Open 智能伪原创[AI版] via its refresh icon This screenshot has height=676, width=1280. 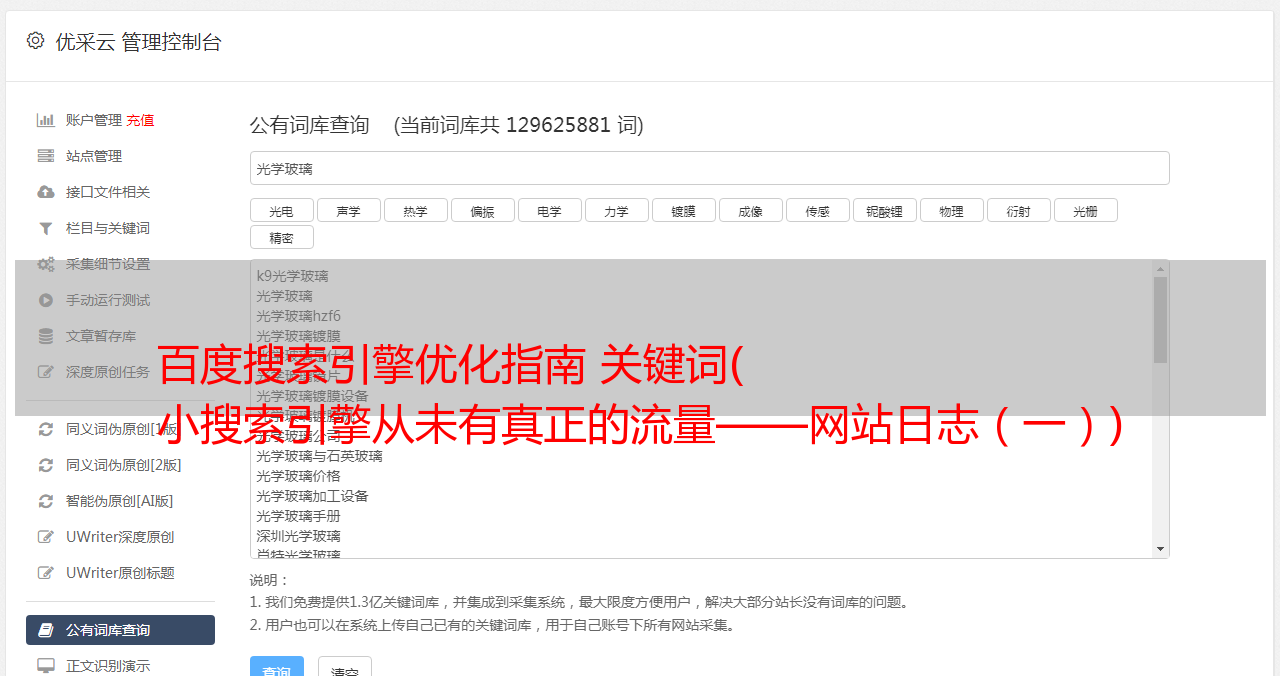tap(45, 501)
